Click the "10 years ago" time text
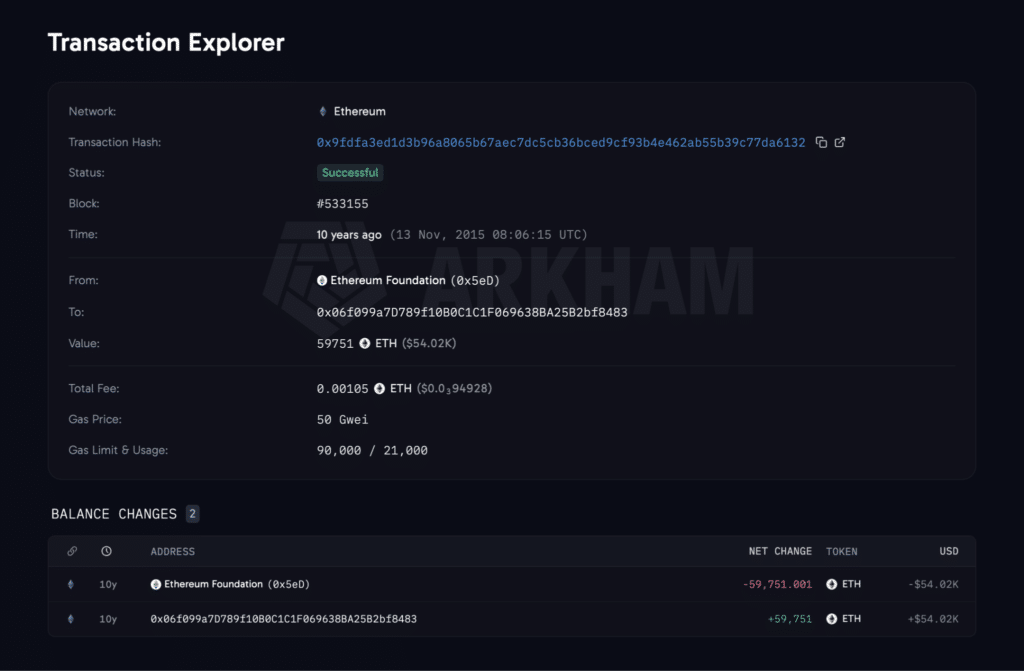 click(349, 235)
